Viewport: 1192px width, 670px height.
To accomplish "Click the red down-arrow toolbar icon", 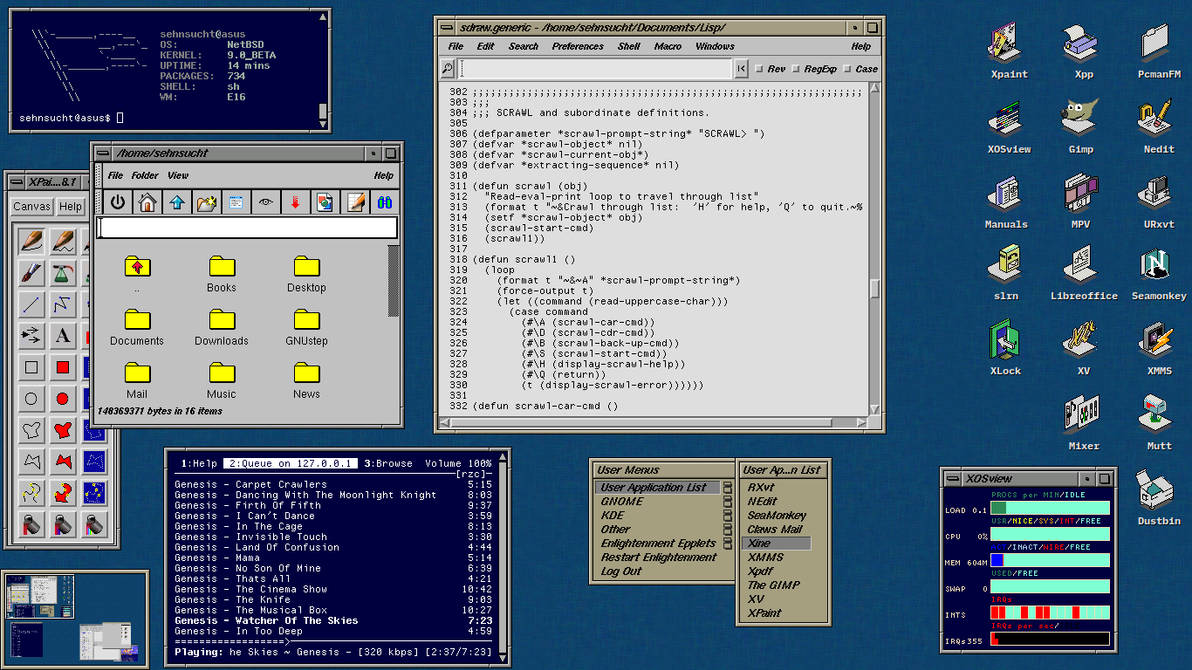I will point(295,202).
